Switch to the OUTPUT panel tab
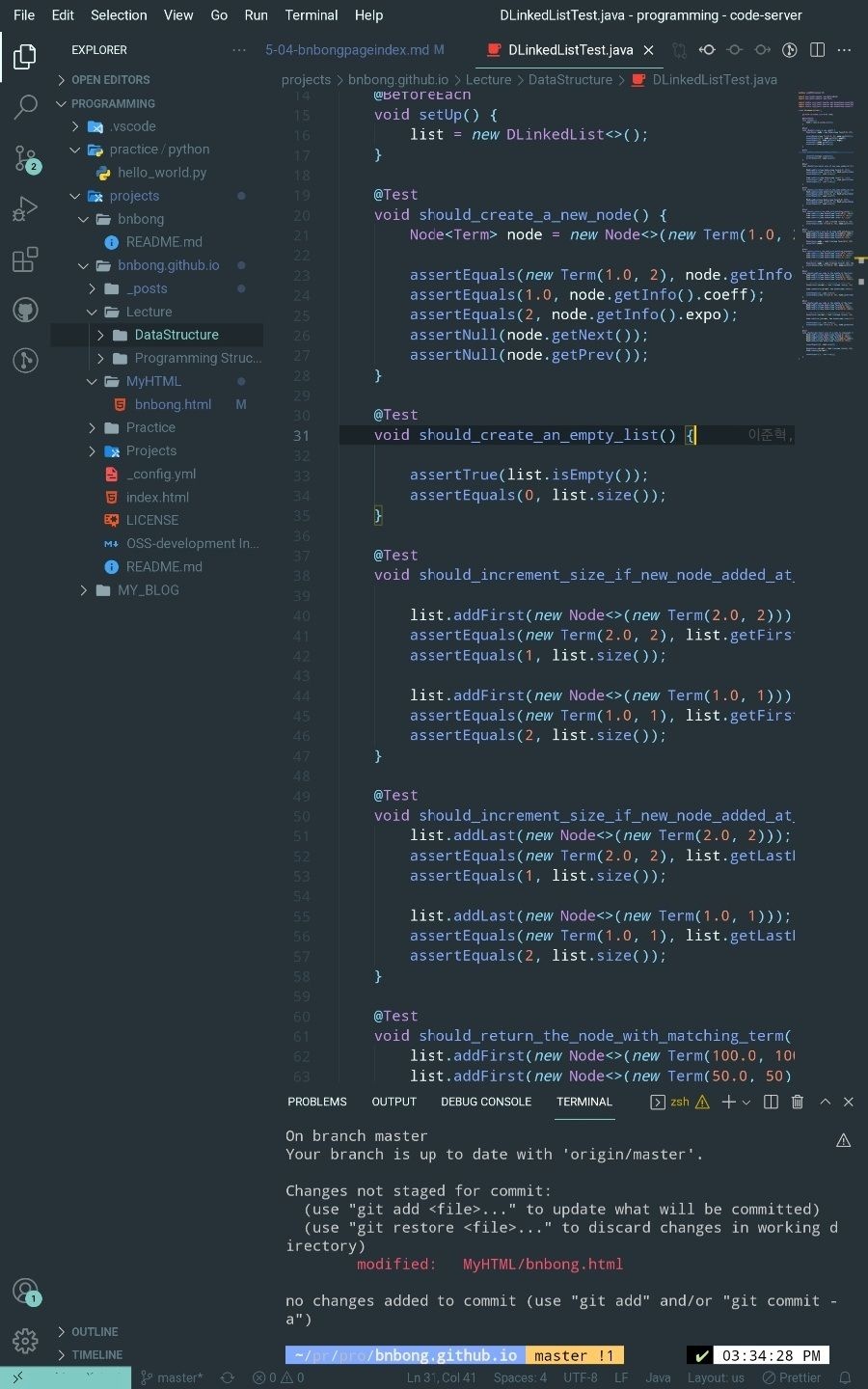Screen dimensions: 868x1389 [393, 1102]
